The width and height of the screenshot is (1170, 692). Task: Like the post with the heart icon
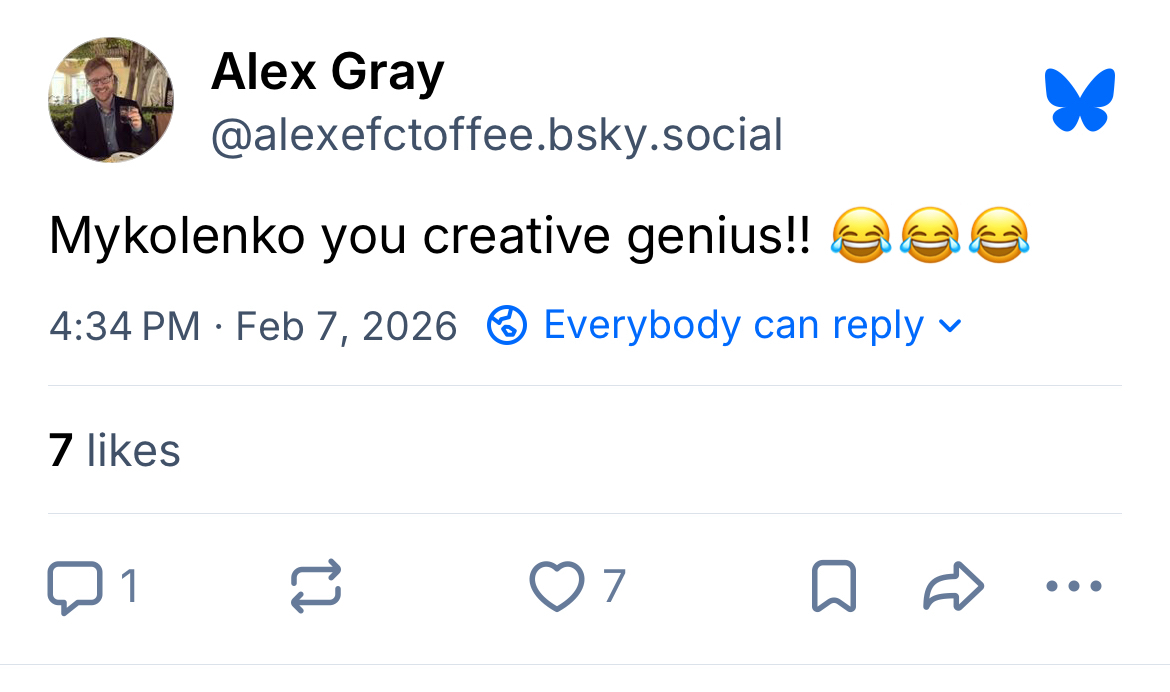coord(556,587)
